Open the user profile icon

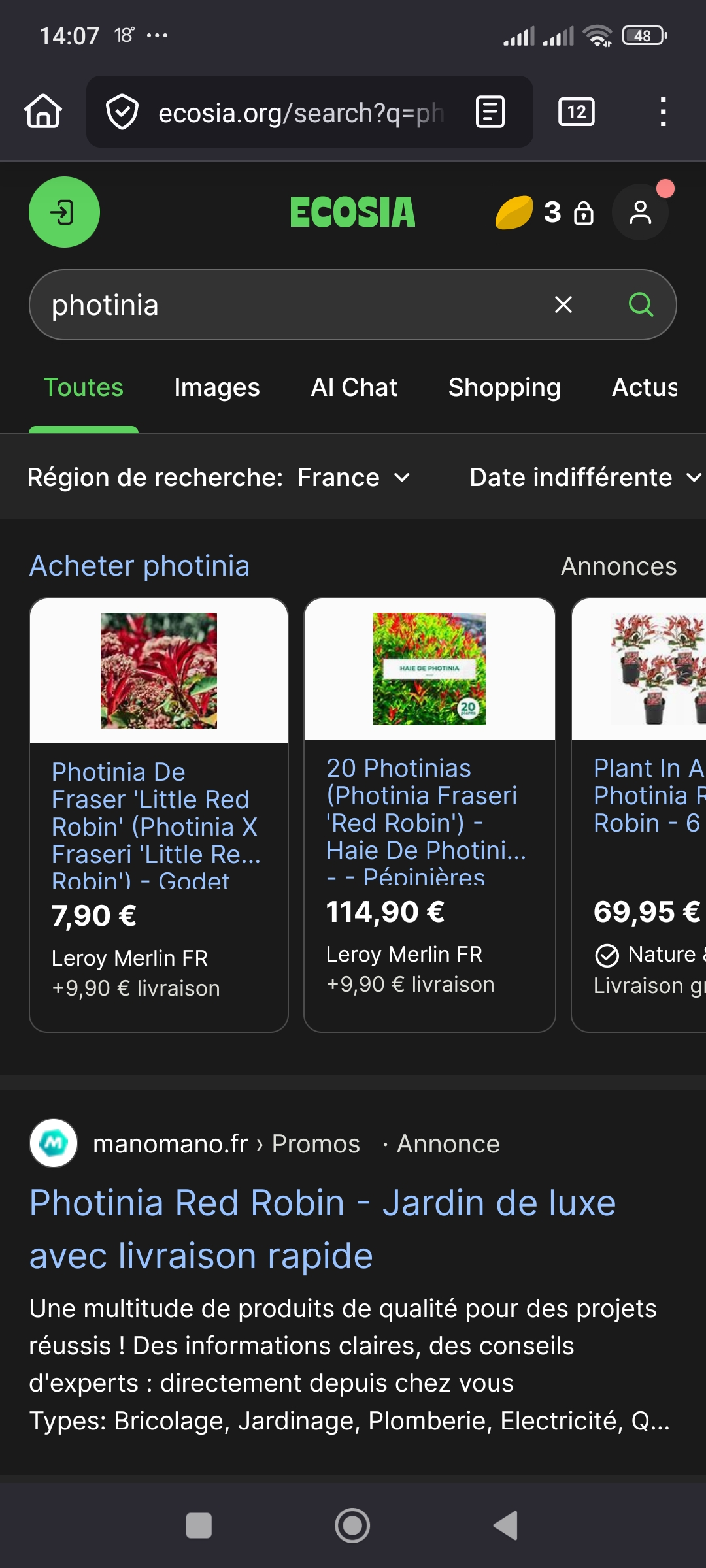pos(640,212)
